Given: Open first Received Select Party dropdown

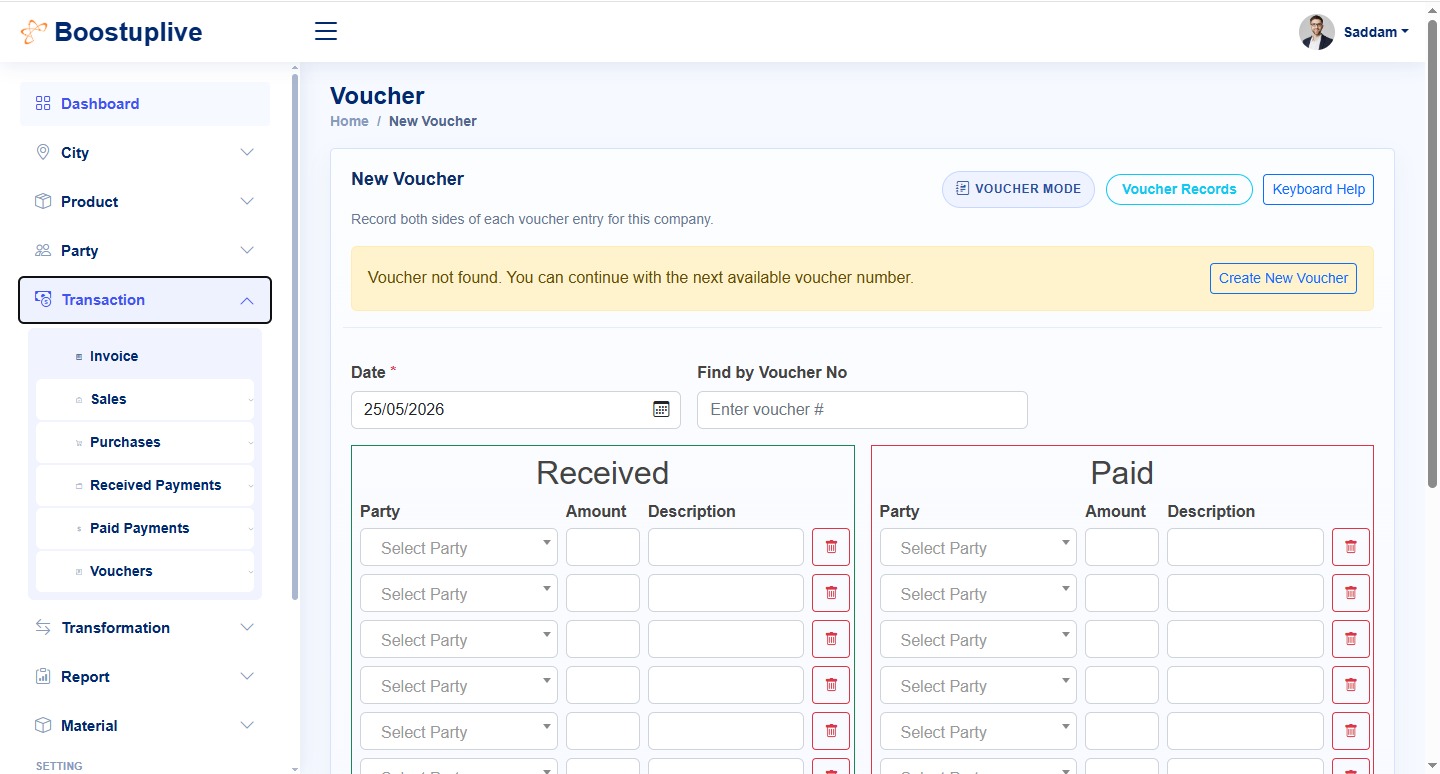Looking at the screenshot, I should [x=459, y=547].
